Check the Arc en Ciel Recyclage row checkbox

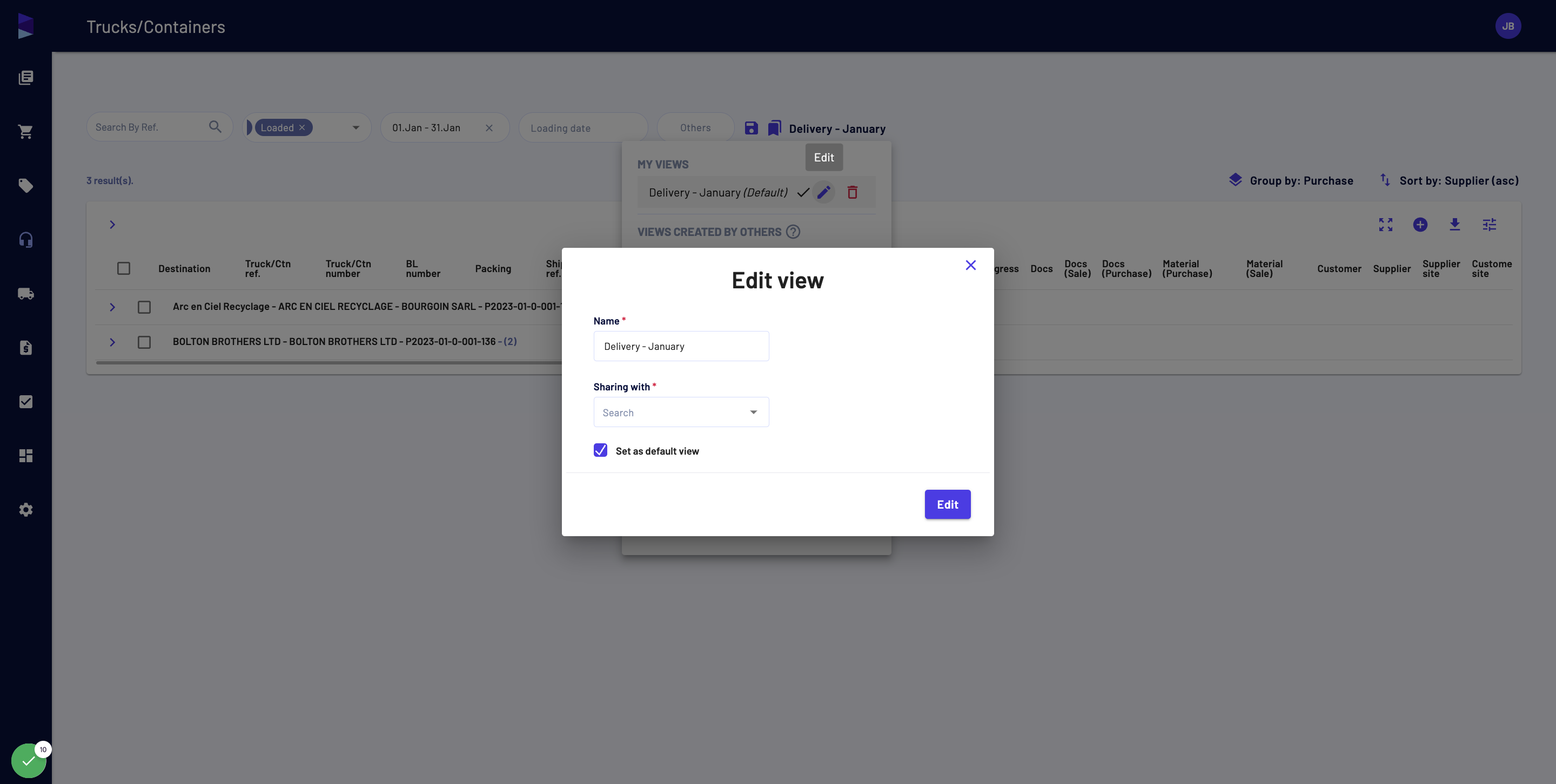point(144,307)
